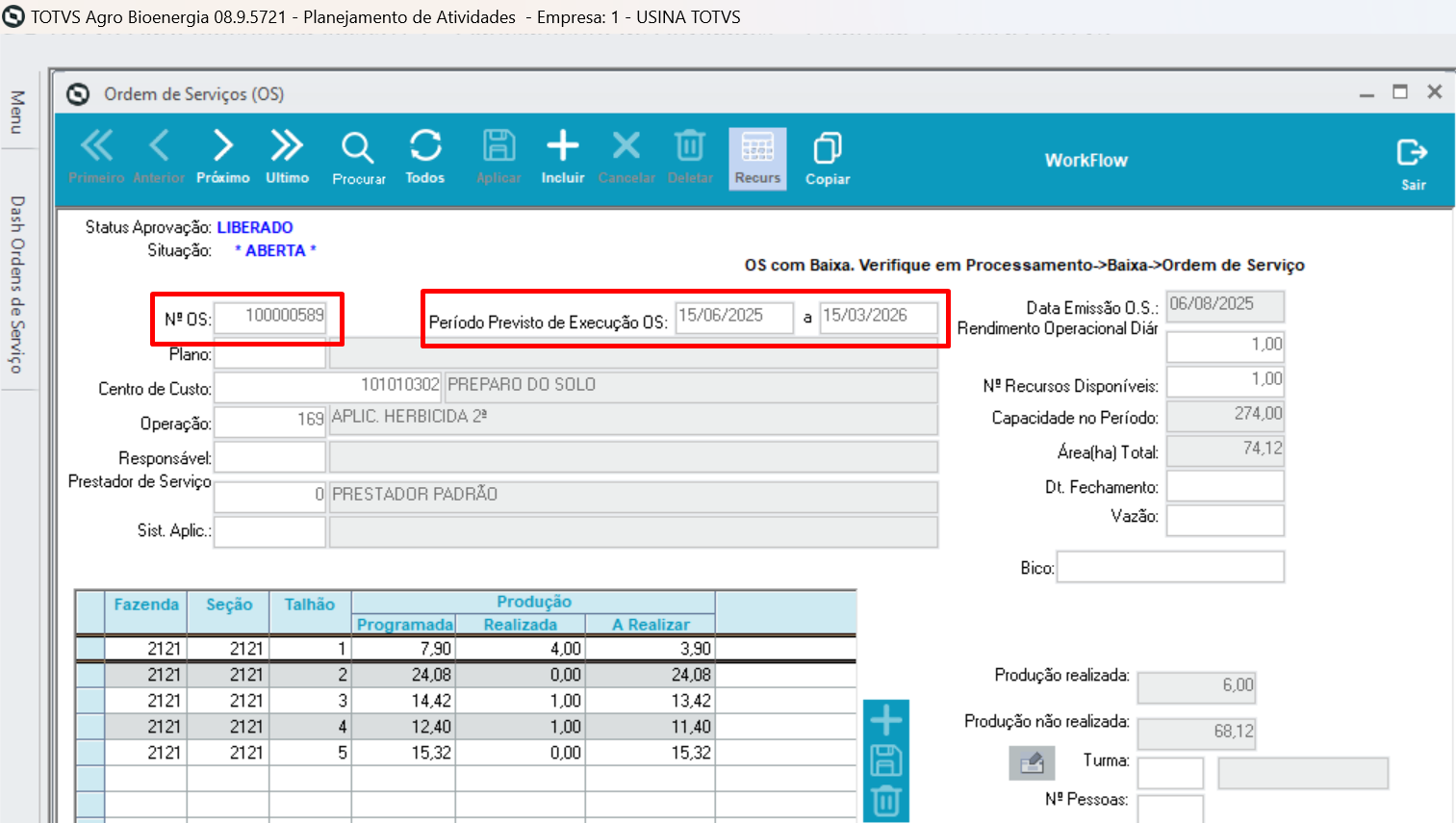Viewport: 1456px width, 823px height.
Task: Click the Produção não realizada value 68,12
Action: tap(1196, 733)
